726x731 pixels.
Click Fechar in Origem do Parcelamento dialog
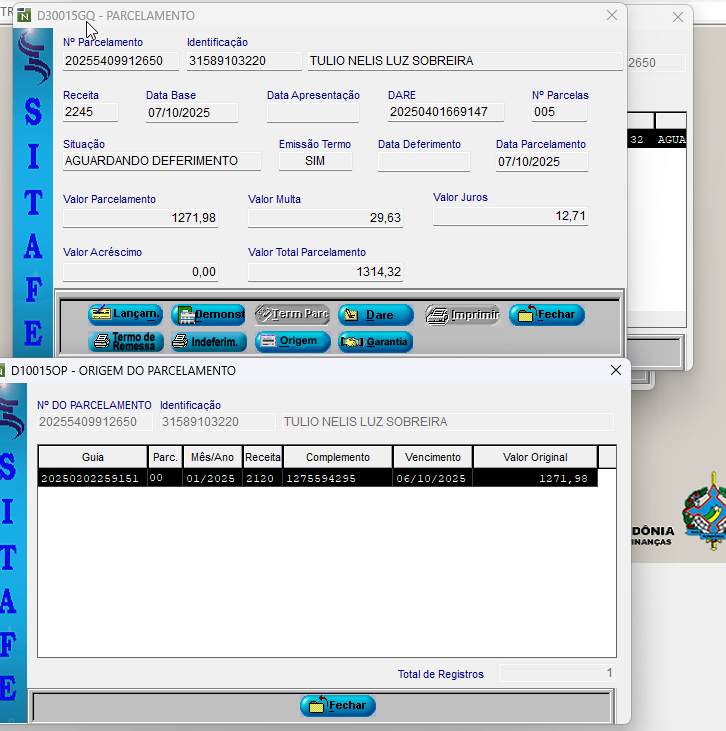[x=338, y=706]
